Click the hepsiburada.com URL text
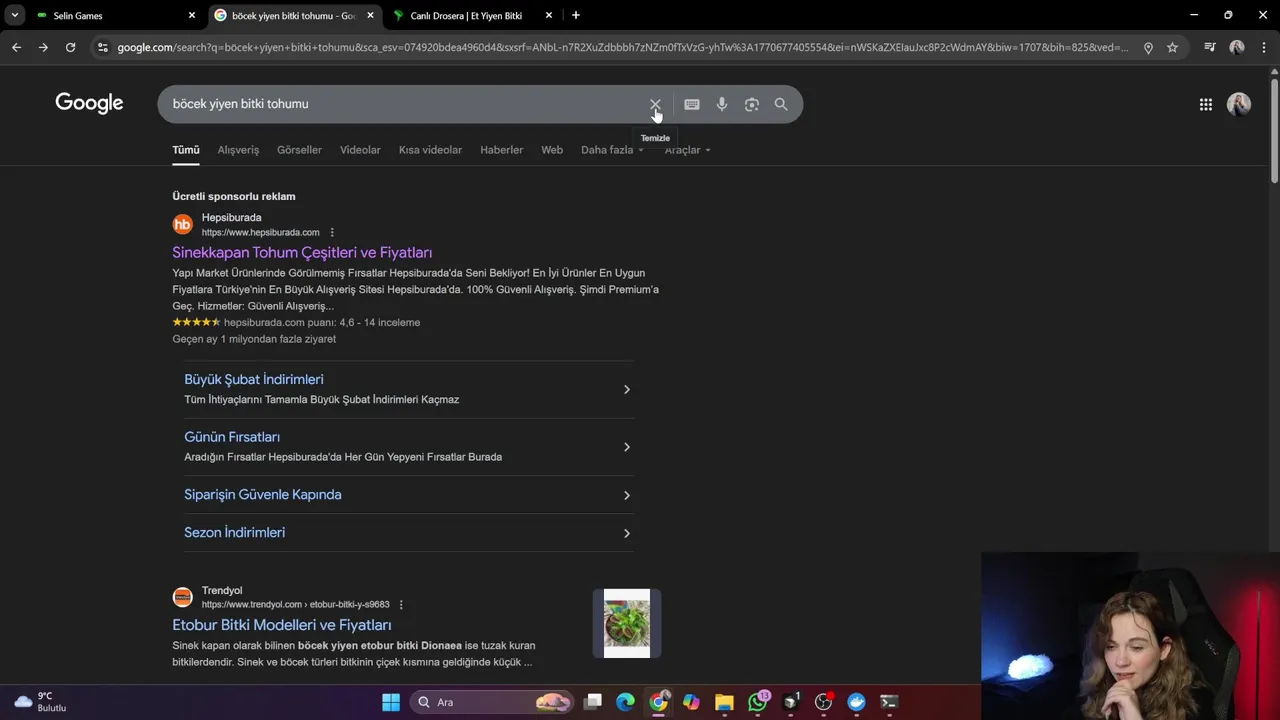 pyautogui.click(x=261, y=232)
